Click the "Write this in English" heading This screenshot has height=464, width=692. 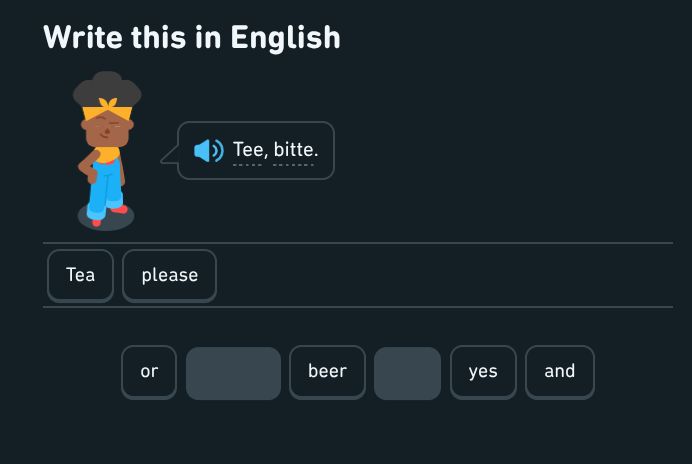pyautogui.click(x=192, y=37)
